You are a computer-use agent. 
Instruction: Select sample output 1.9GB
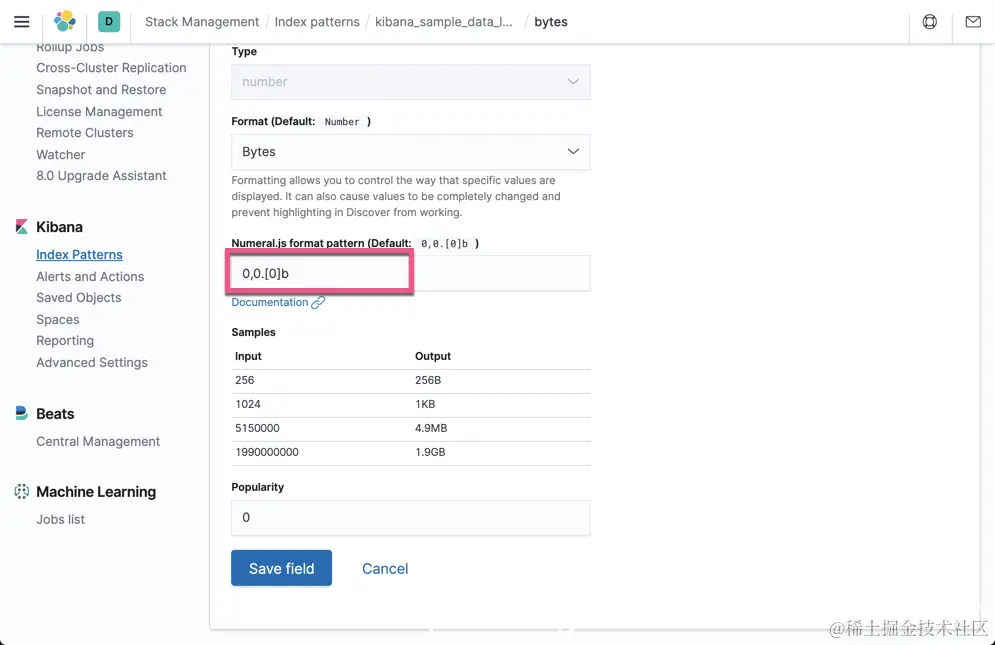point(430,452)
